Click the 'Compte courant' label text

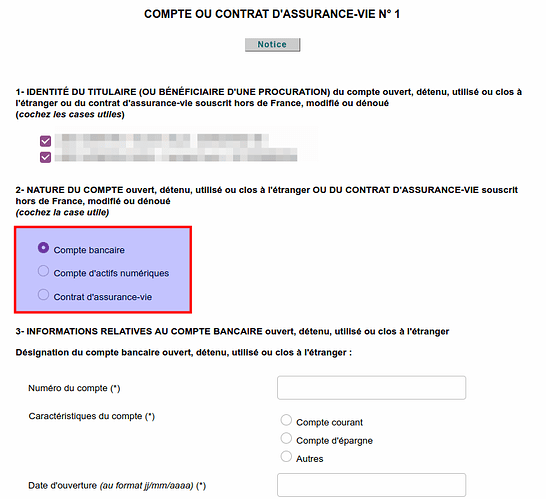click(x=329, y=422)
